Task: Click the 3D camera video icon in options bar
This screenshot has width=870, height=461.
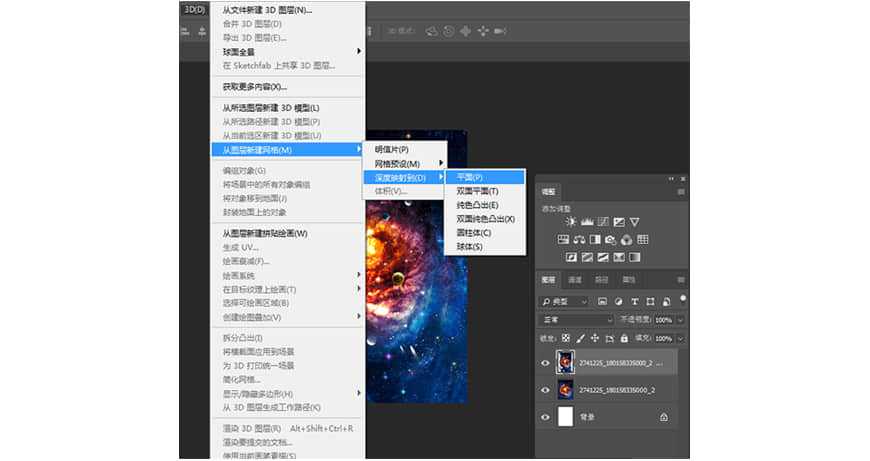Action: (501, 31)
